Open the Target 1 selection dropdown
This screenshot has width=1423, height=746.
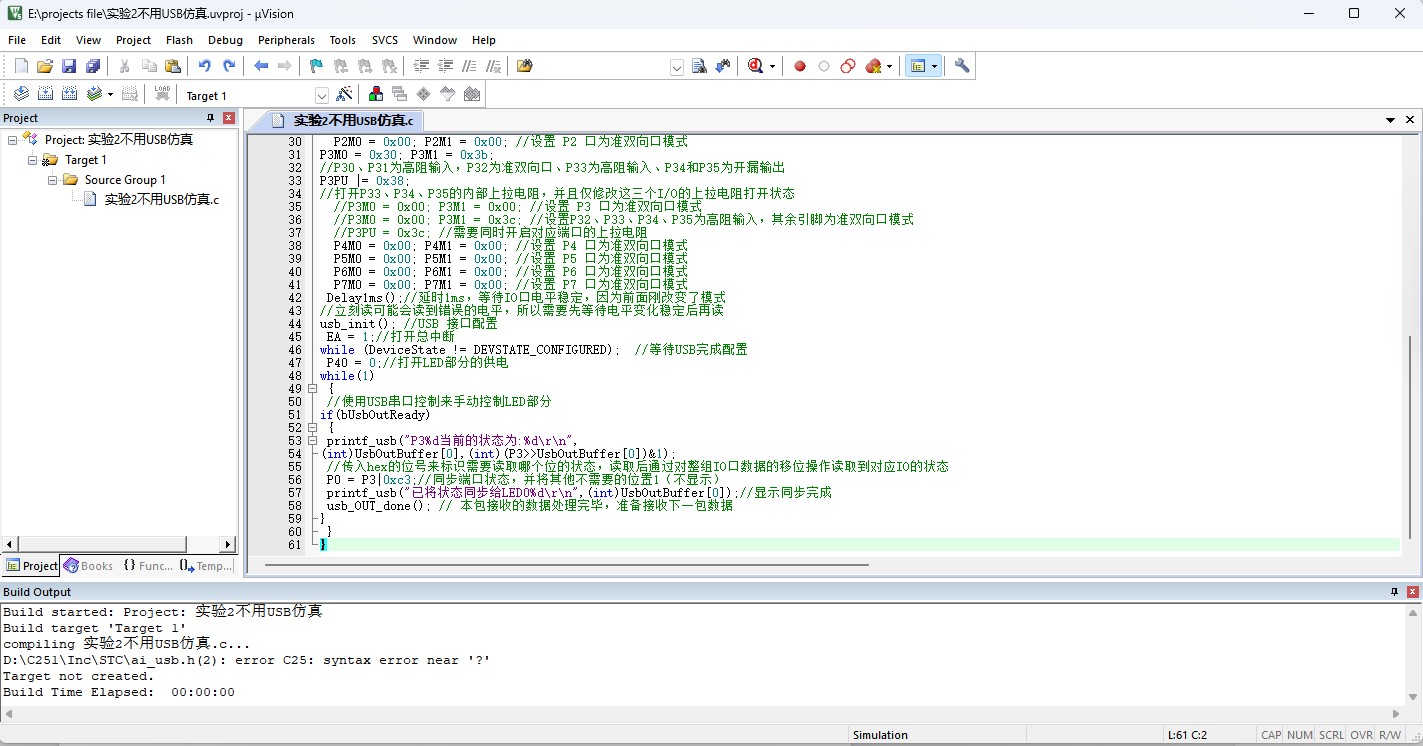pos(322,95)
